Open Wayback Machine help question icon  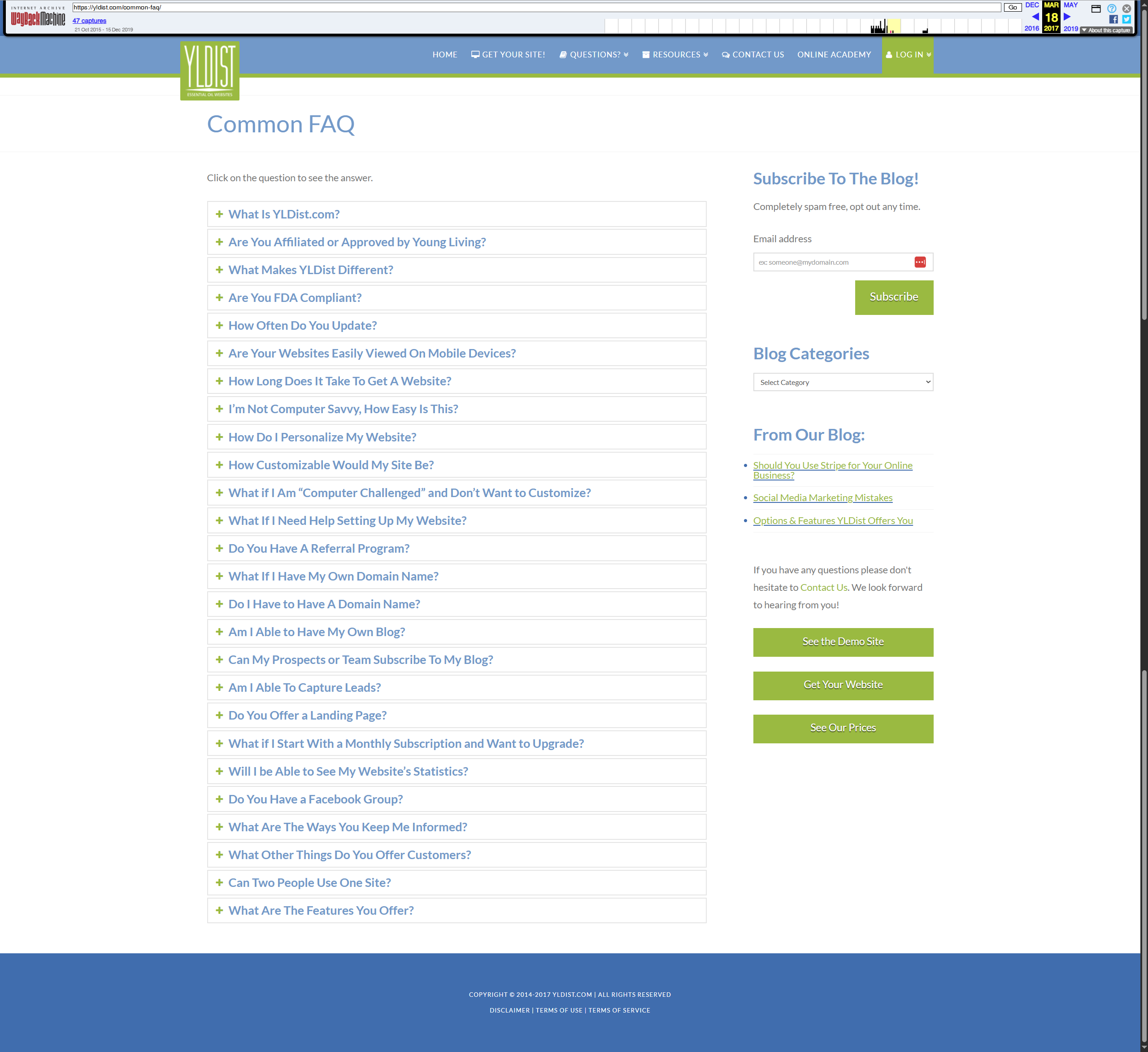(1112, 8)
